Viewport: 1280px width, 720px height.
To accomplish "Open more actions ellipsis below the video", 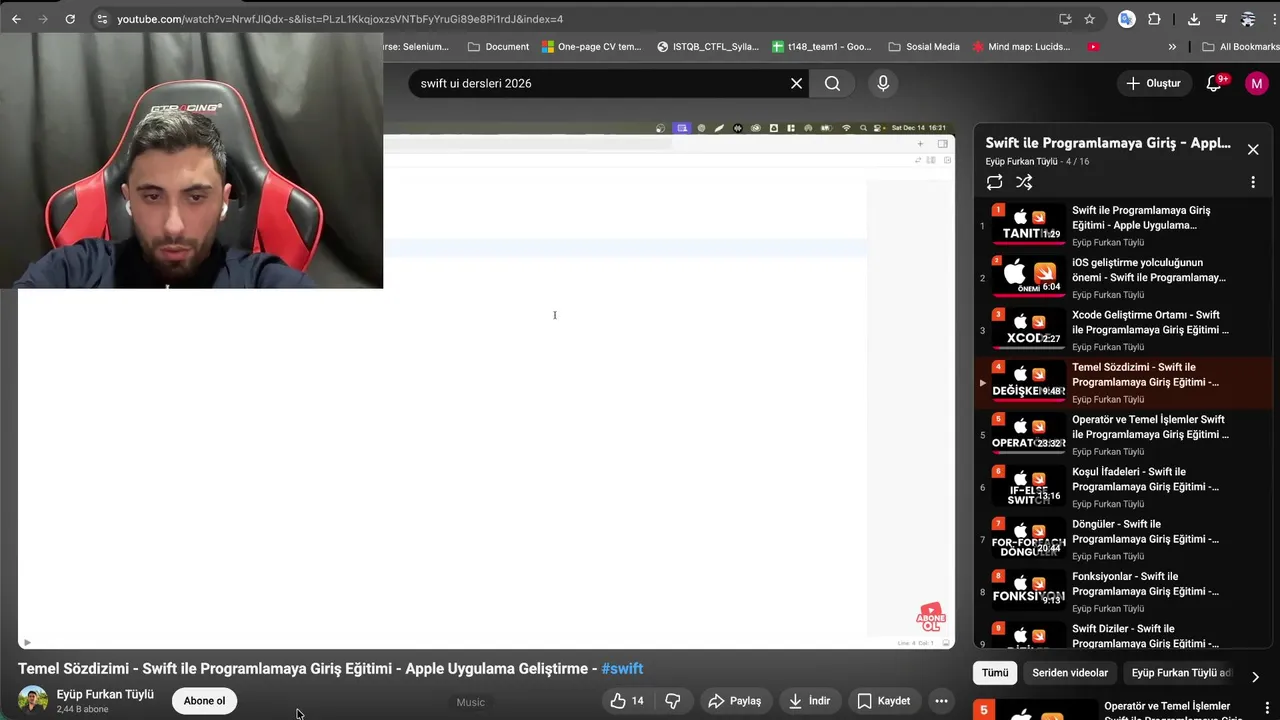I will (941, 701).
